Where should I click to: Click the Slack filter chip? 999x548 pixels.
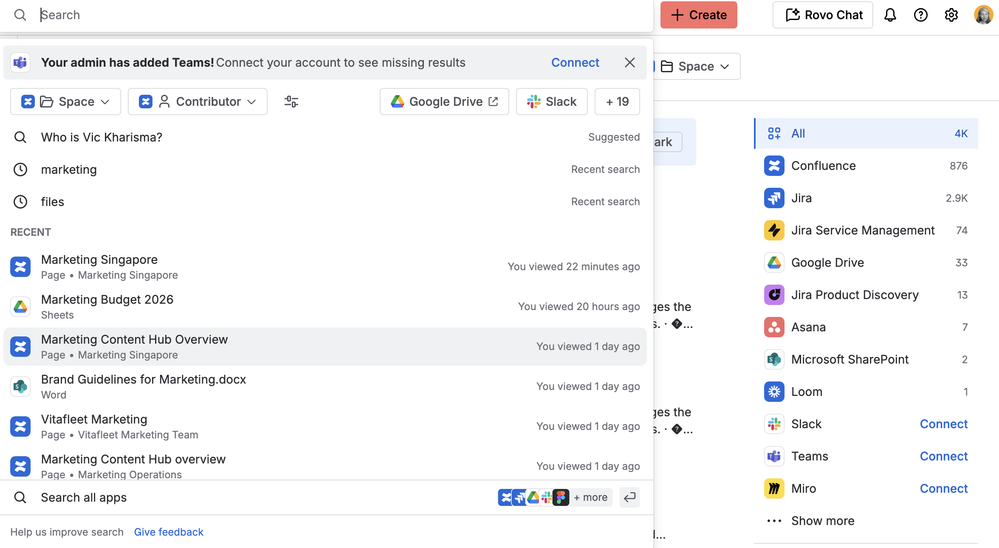[x=551, y=102]
